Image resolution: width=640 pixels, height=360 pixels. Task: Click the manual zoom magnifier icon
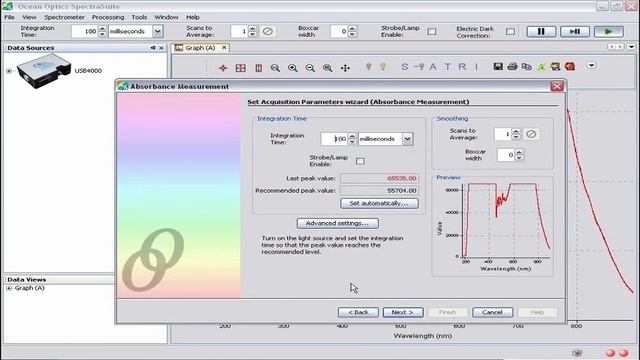coord(275,68)
